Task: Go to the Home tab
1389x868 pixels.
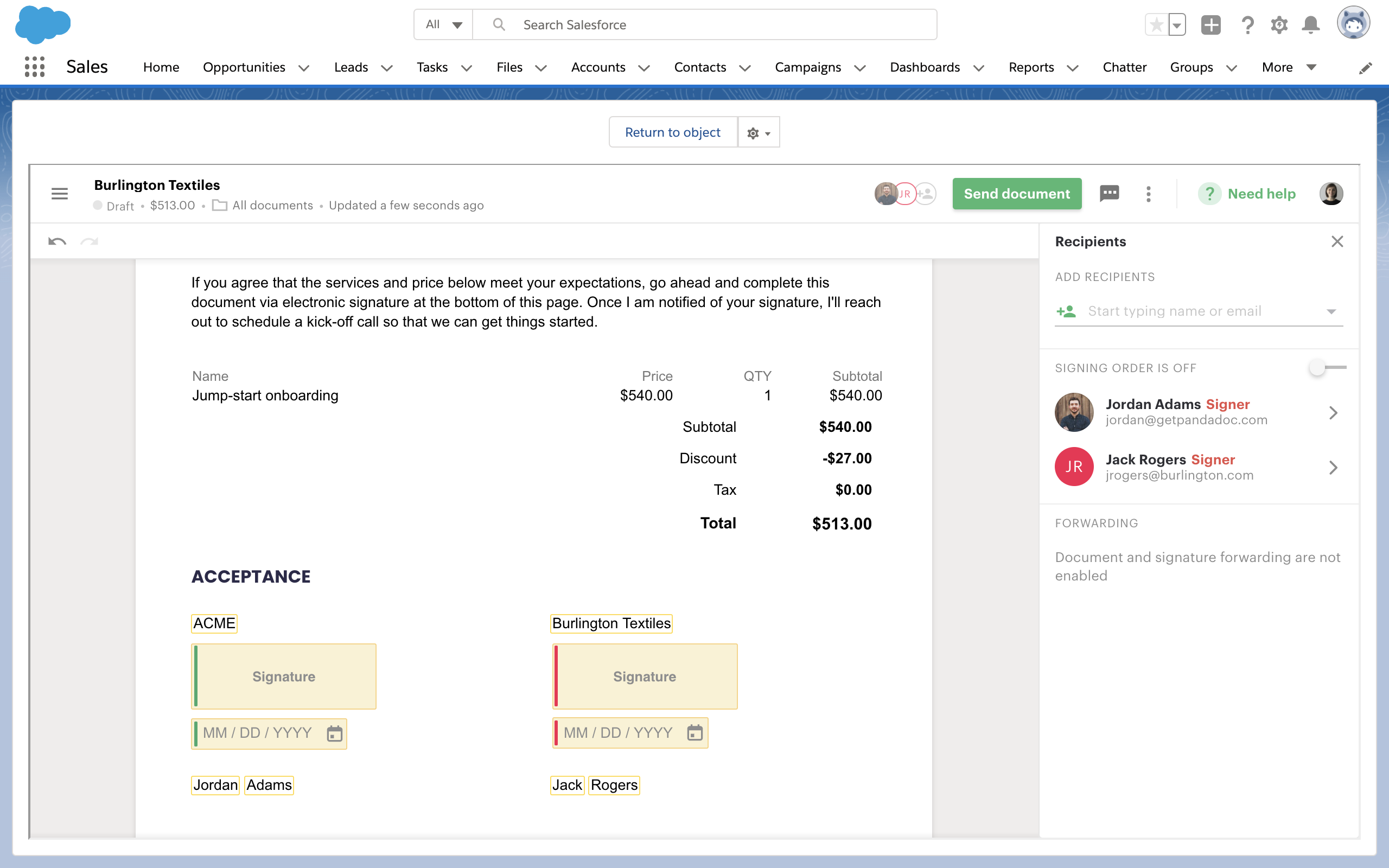Action: click(x=161, y=67)
